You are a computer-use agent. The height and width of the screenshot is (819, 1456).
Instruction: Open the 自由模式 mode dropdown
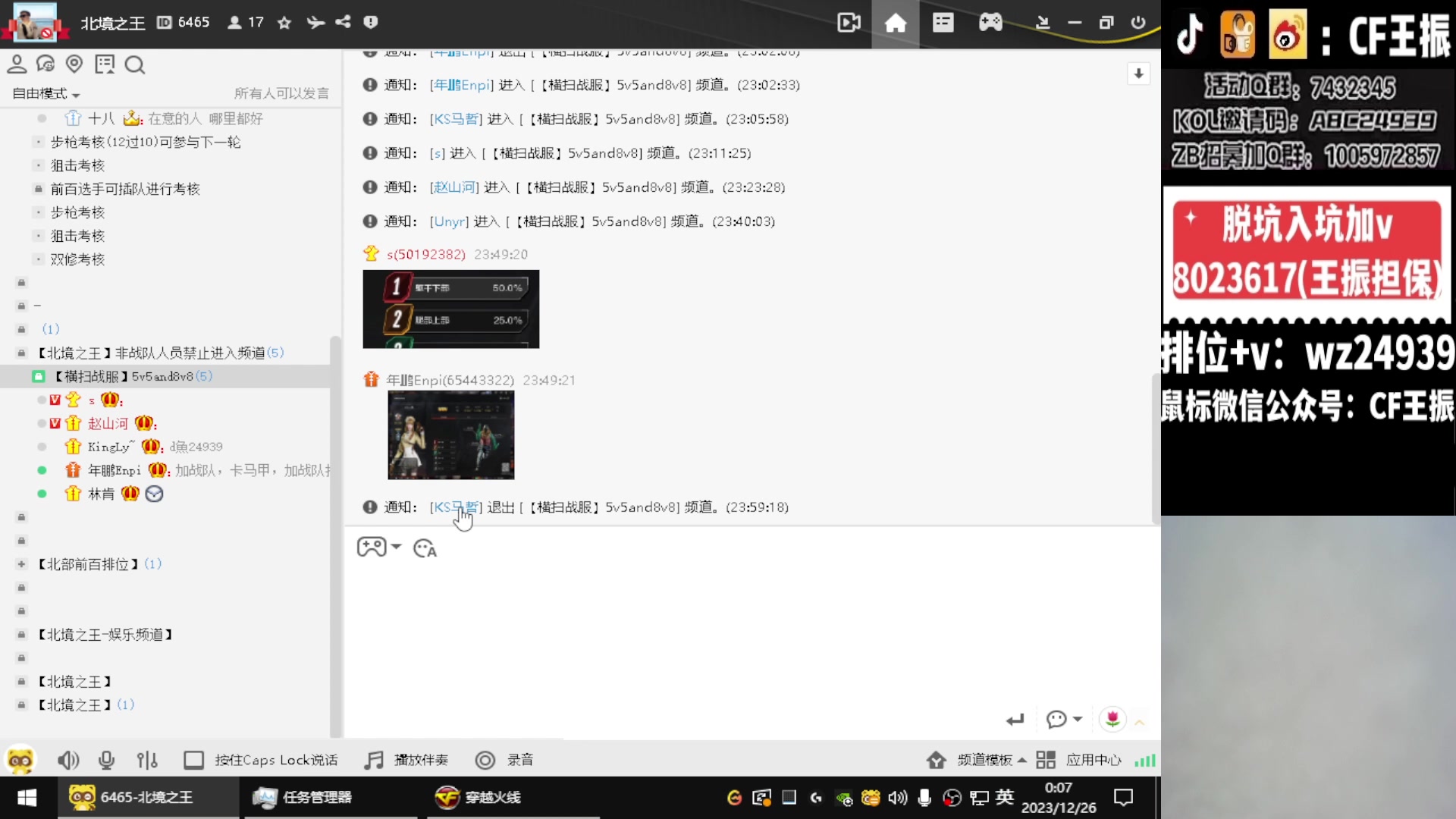coord(45,94)
